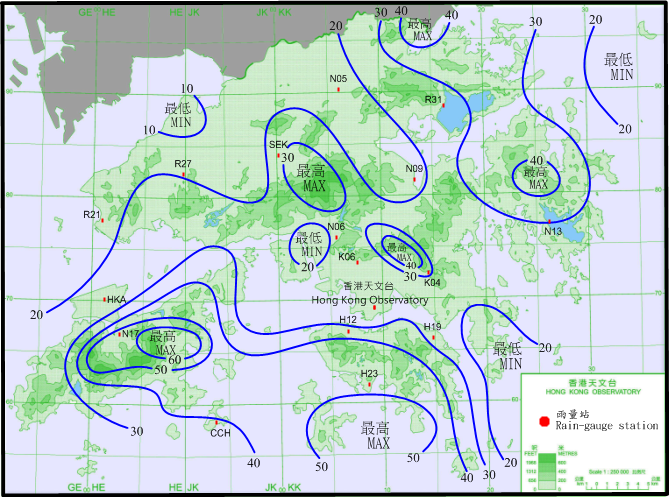Select the SEK station red dot
669x497 pixels.
pyautogui.click(x=278, y=155)
